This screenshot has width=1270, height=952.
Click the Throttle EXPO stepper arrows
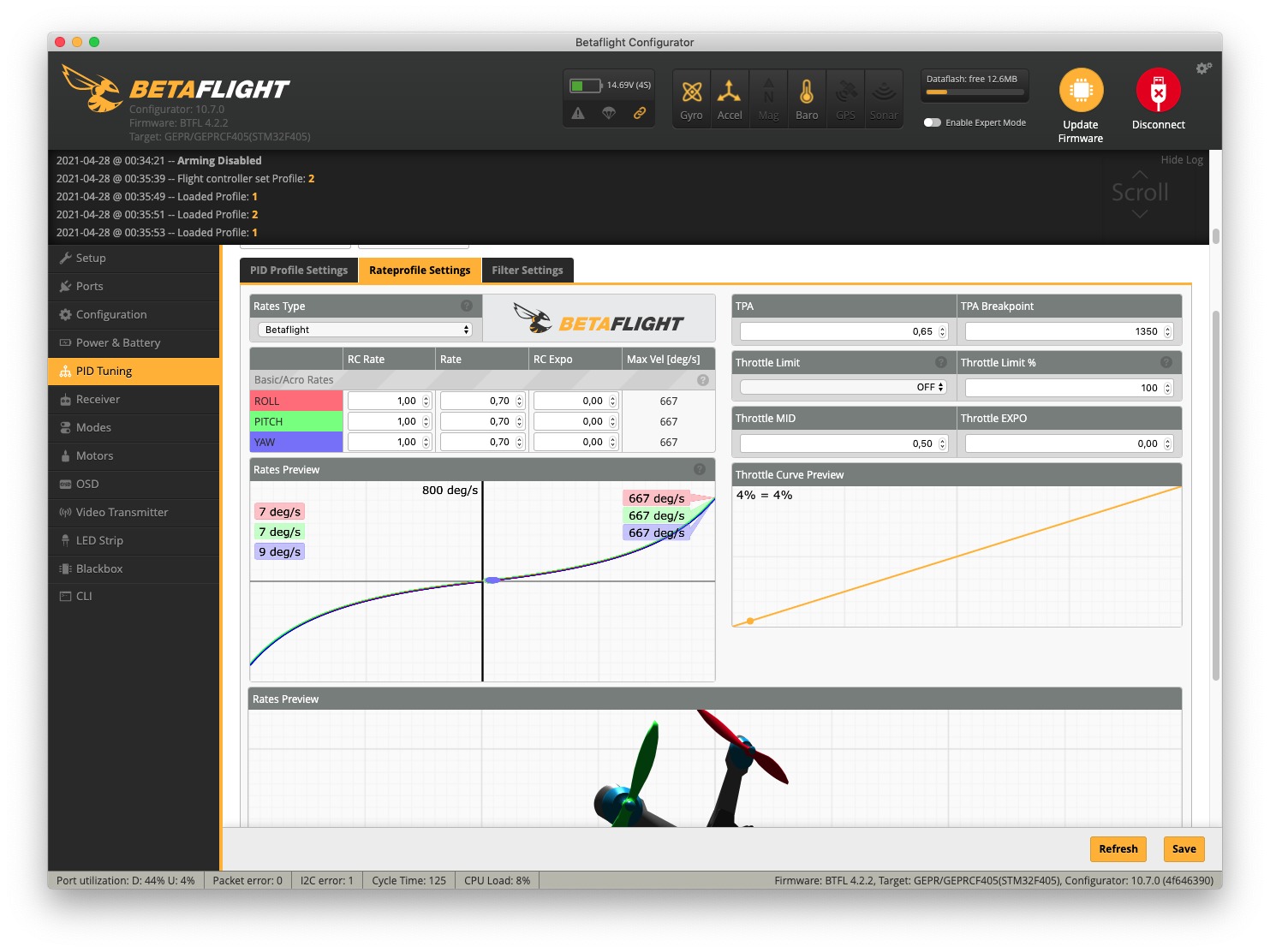pyautogui.click(x=1168, y=443)
